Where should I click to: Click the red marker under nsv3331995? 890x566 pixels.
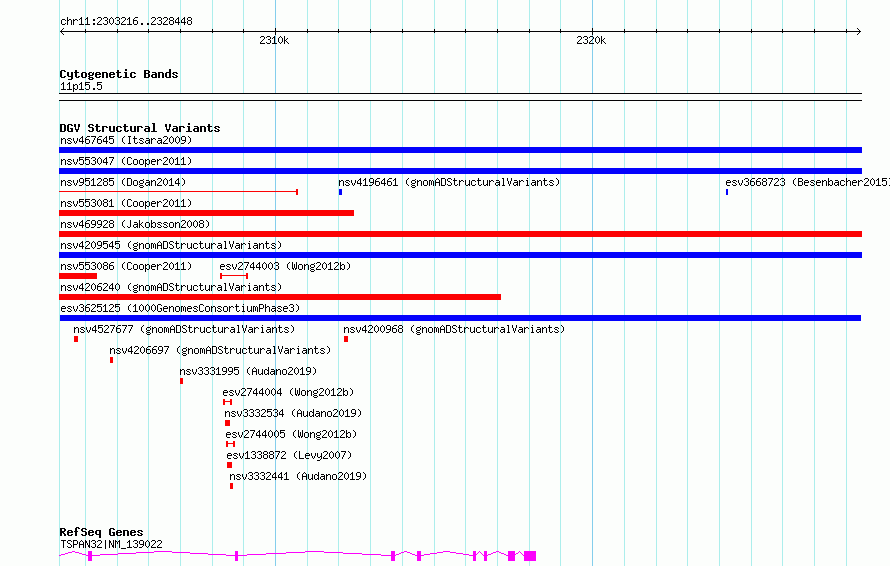pos(182,381)
